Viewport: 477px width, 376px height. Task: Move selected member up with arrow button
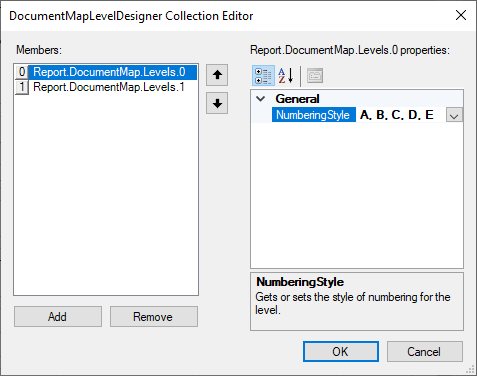click(x=217, y=75)
